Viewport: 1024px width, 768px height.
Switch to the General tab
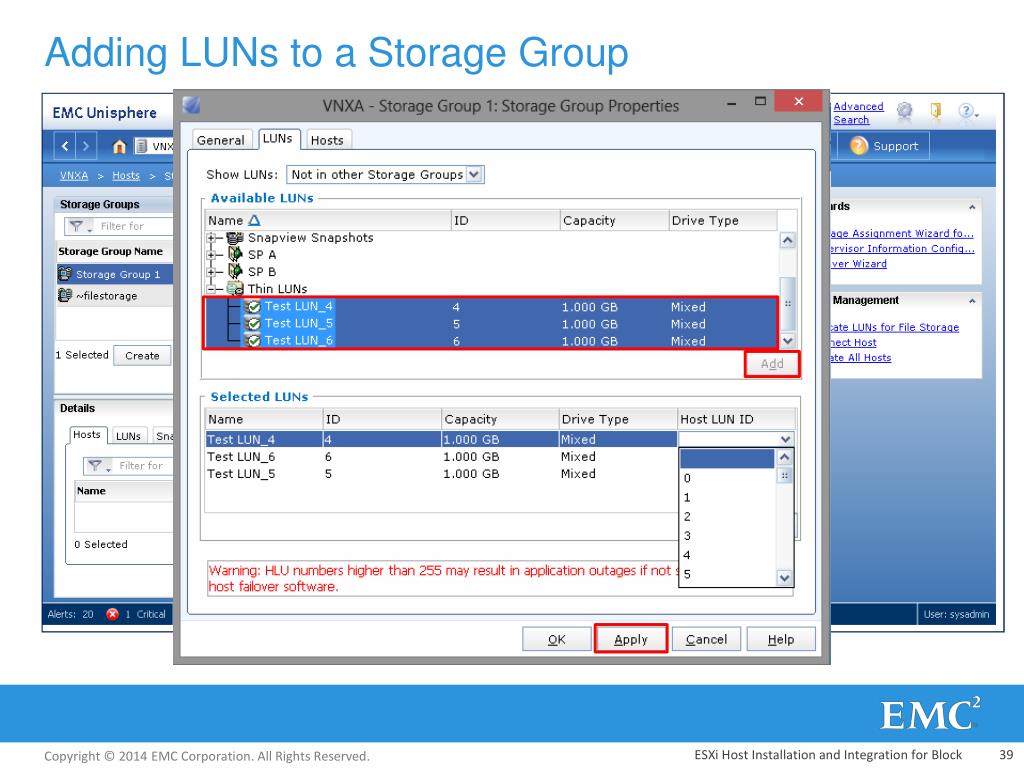point(221,140)
